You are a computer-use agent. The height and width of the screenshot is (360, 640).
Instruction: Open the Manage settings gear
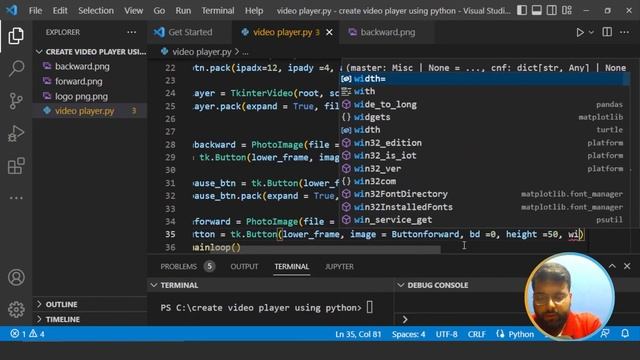[x=16, y=309]
